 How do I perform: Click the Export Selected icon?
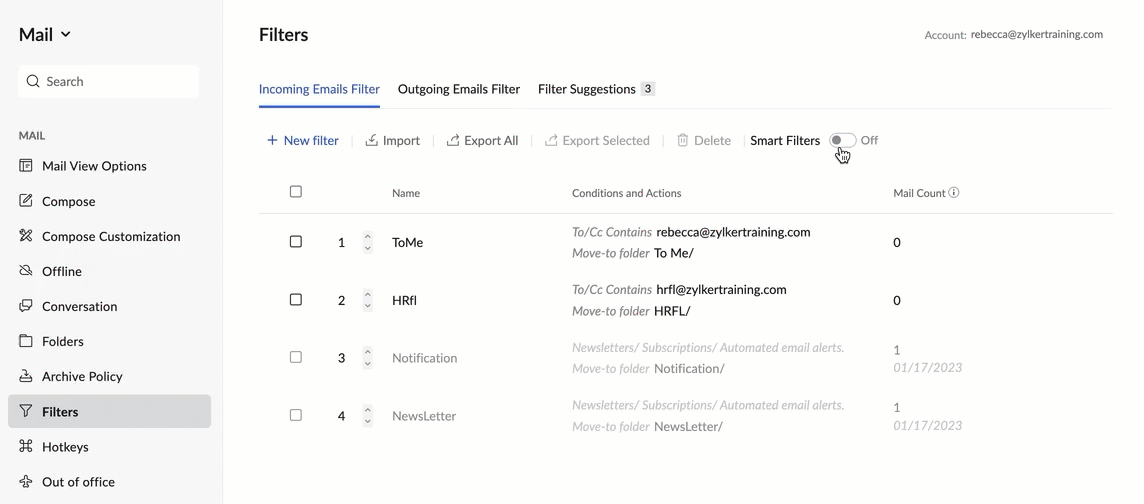pos(551,140)
